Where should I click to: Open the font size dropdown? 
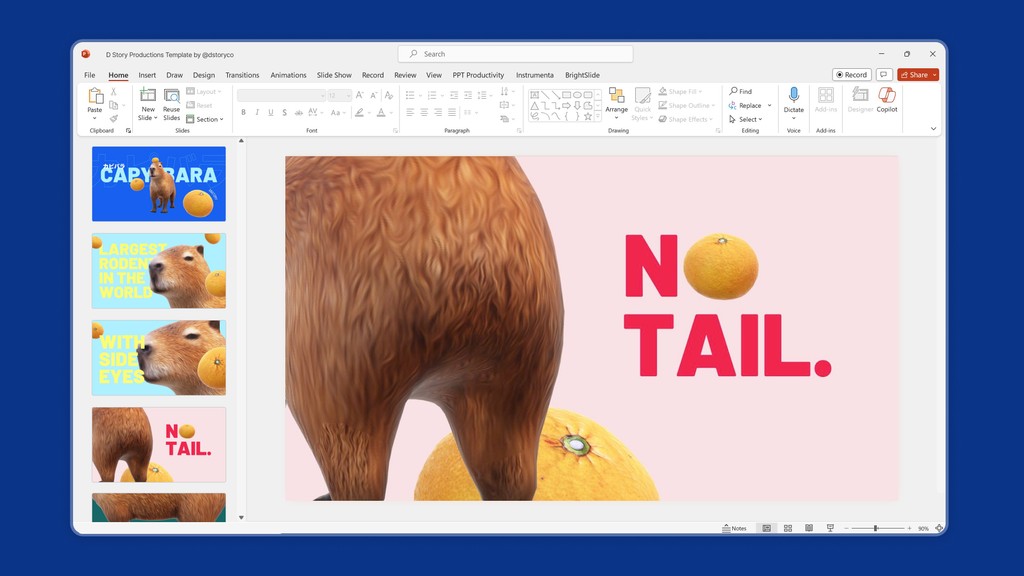(x=347, y=95)
